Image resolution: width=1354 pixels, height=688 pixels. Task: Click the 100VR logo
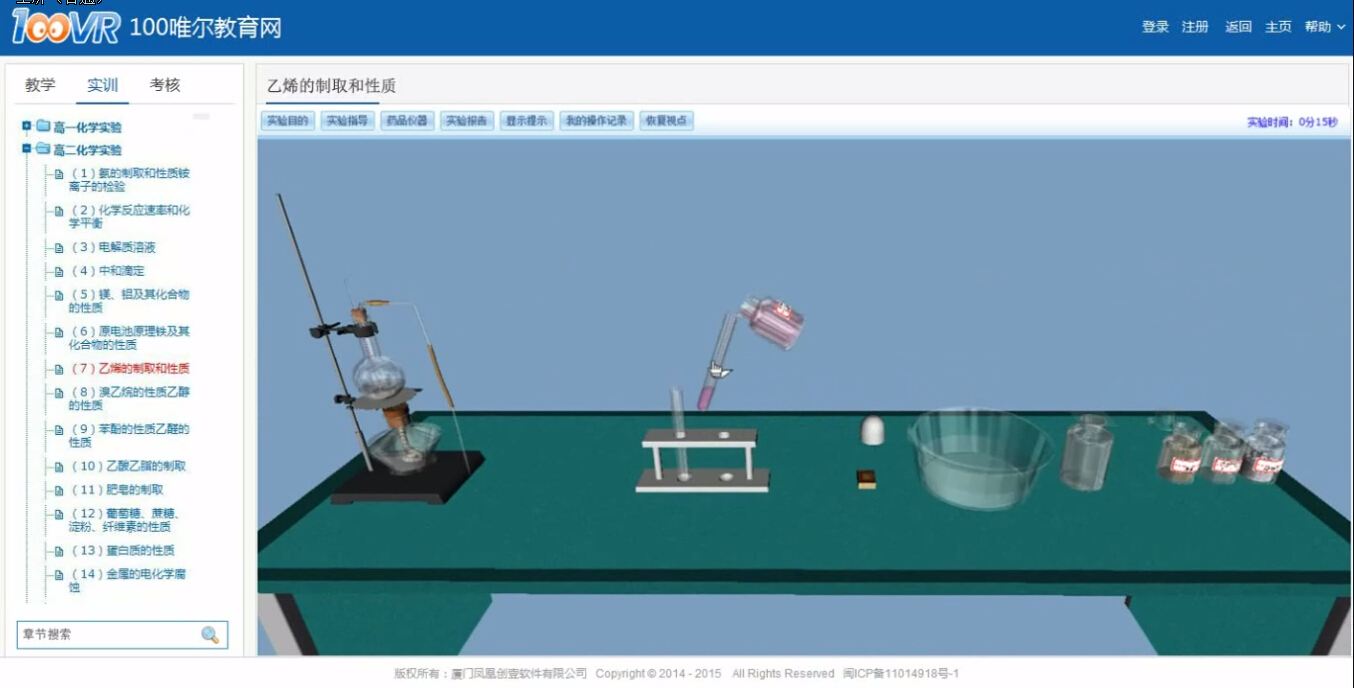coord(66,27)
